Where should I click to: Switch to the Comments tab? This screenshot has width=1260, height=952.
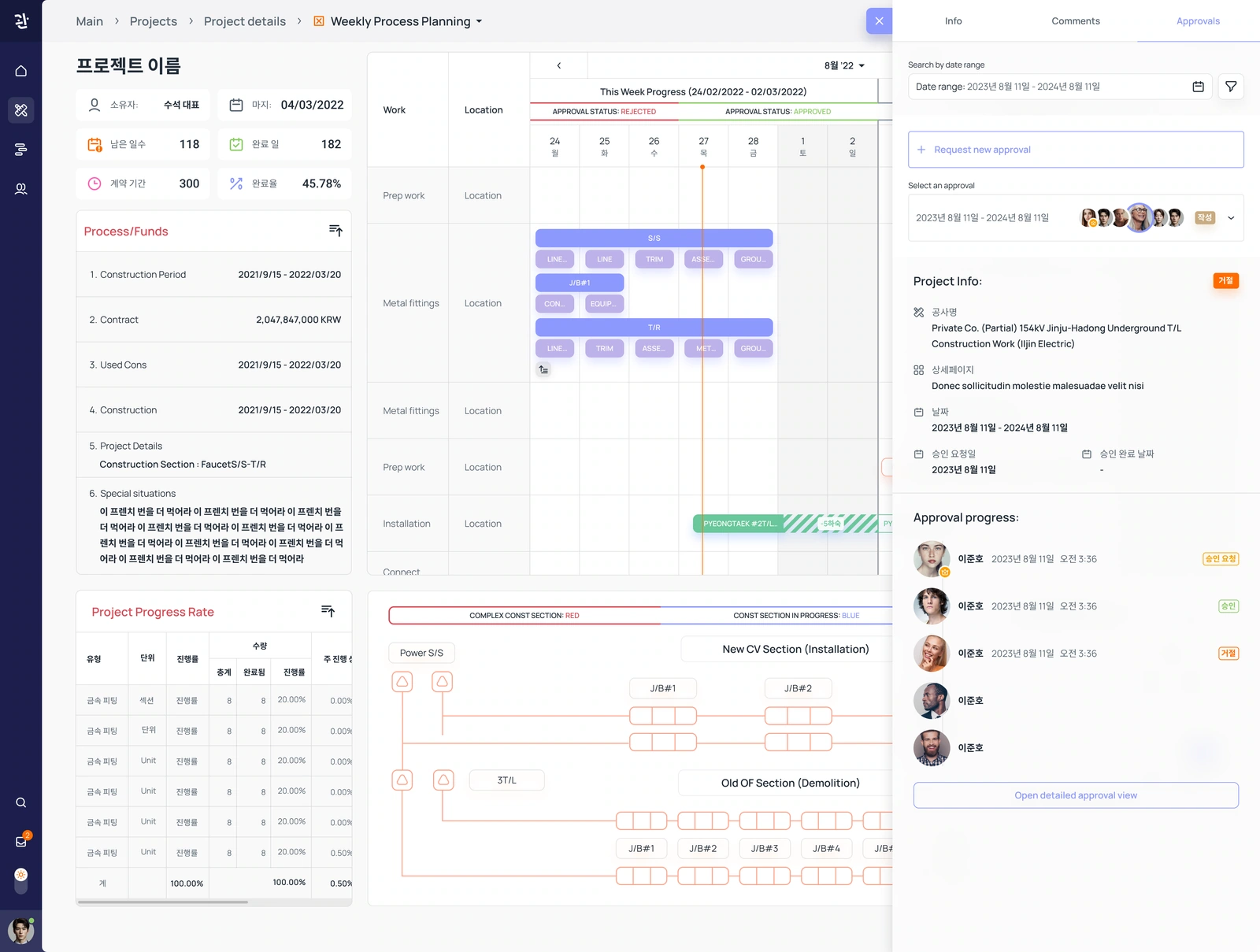click(1076, 21)
